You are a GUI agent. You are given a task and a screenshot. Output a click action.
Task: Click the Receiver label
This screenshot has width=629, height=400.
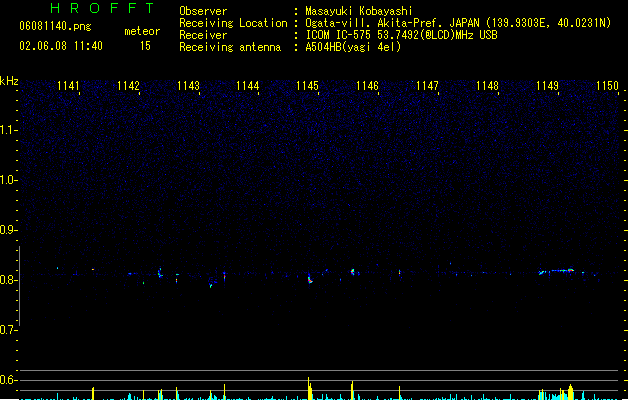[203, 35]
